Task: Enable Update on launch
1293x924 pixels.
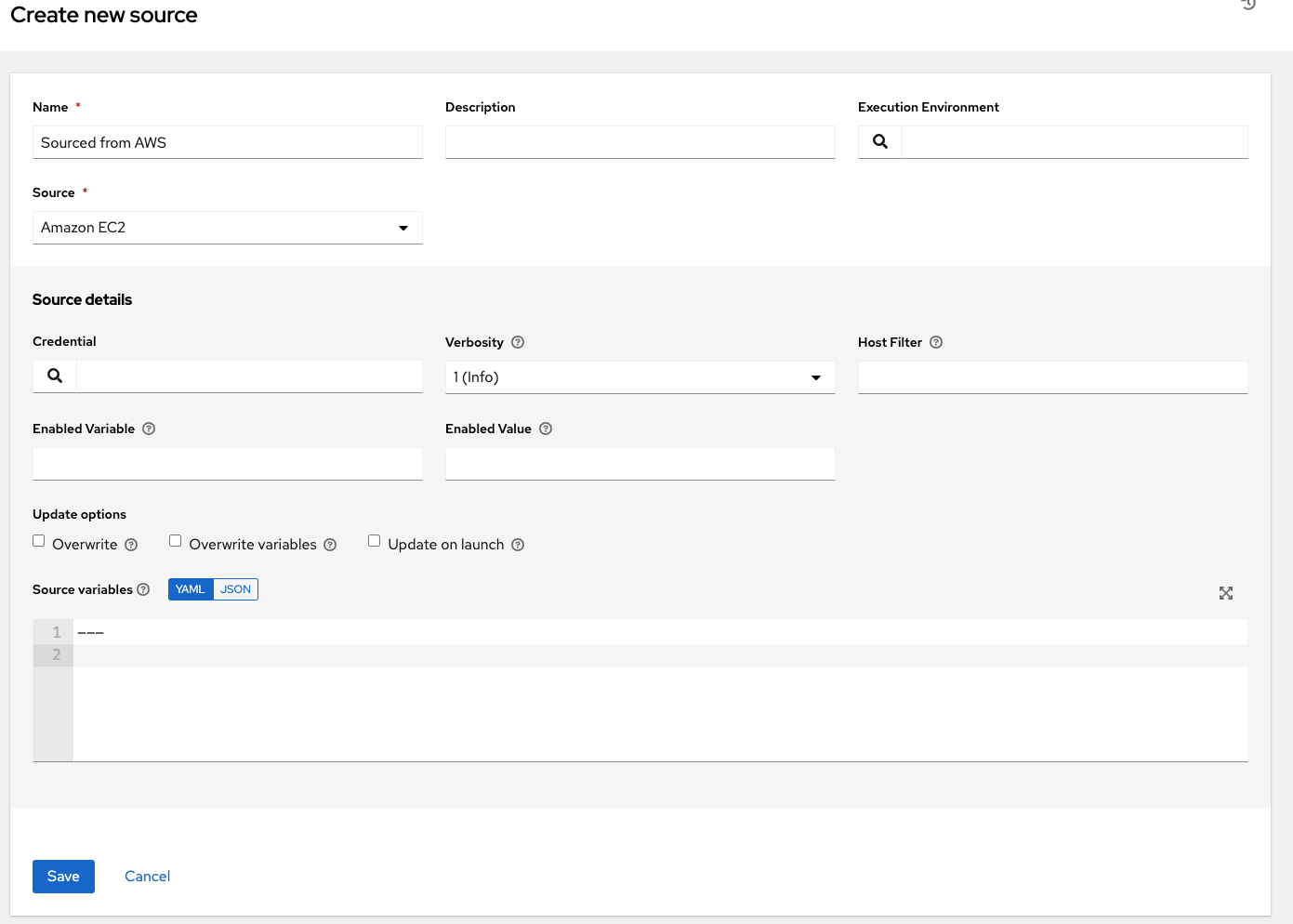Action: tap(374, 540)
